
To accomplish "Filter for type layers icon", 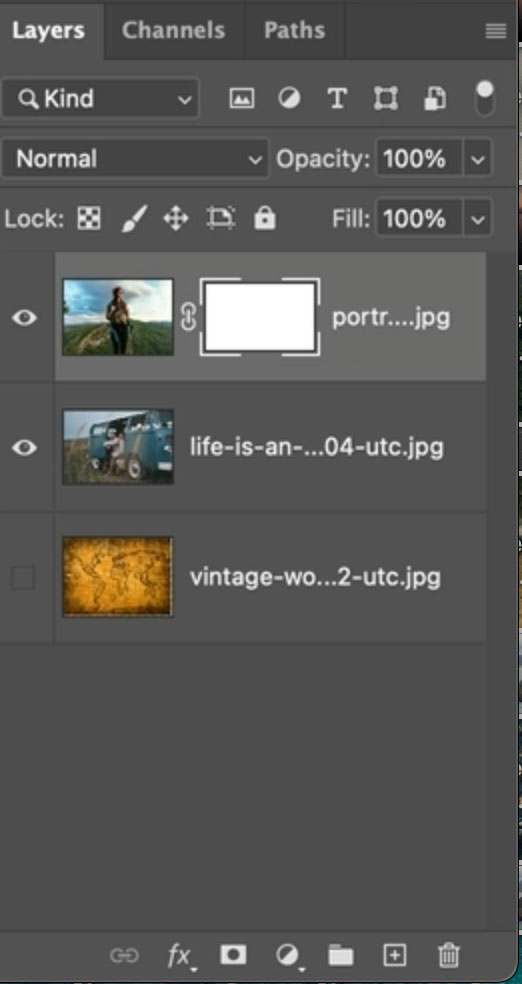I will (x=337, y=99).
